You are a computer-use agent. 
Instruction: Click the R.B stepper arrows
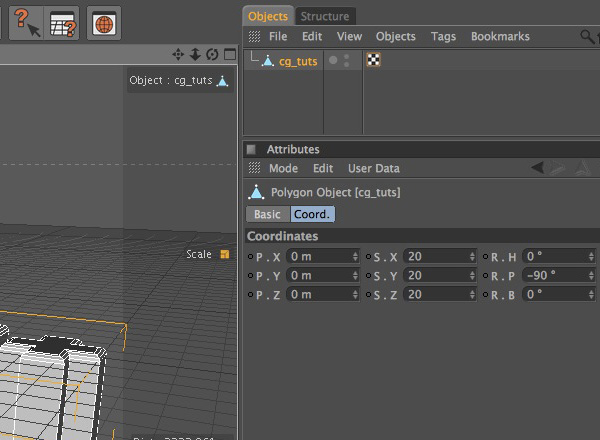pyautogui.click(x=591, y=294)
